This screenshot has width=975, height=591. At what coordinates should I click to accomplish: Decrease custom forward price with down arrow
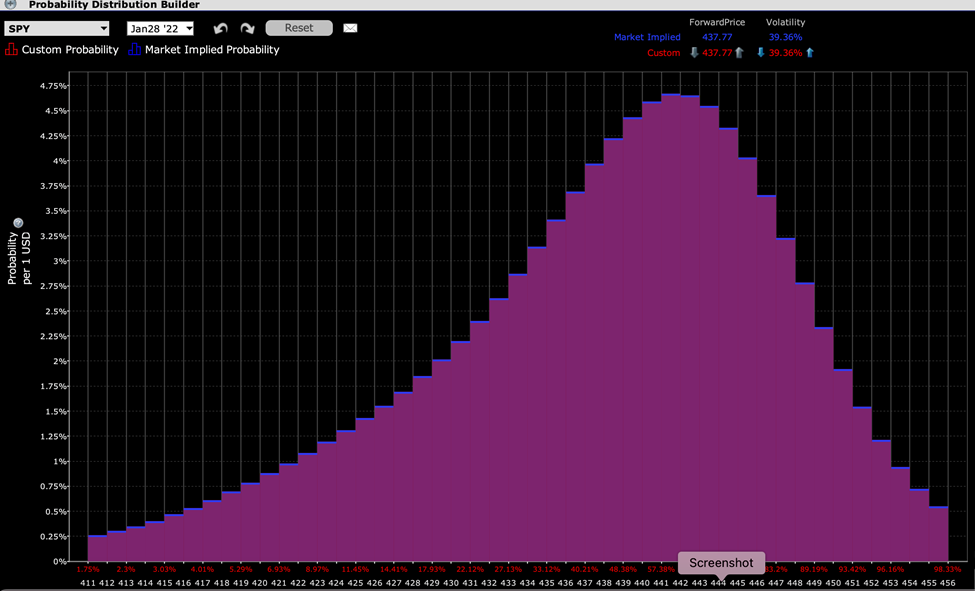(x=694, y=53)
